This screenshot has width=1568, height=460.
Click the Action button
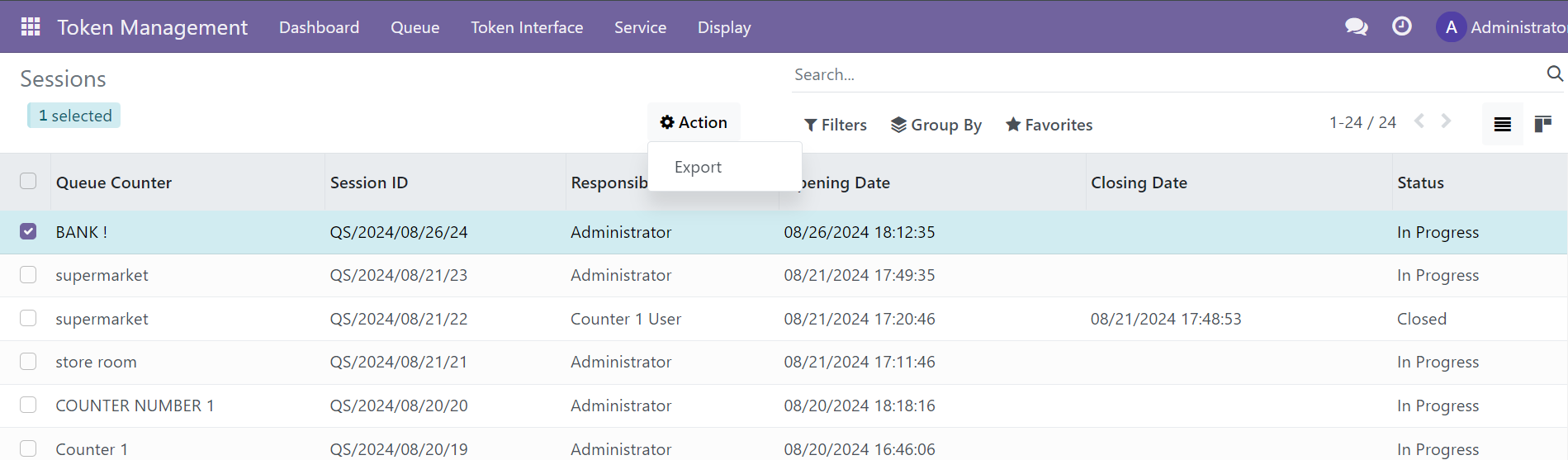694,122
